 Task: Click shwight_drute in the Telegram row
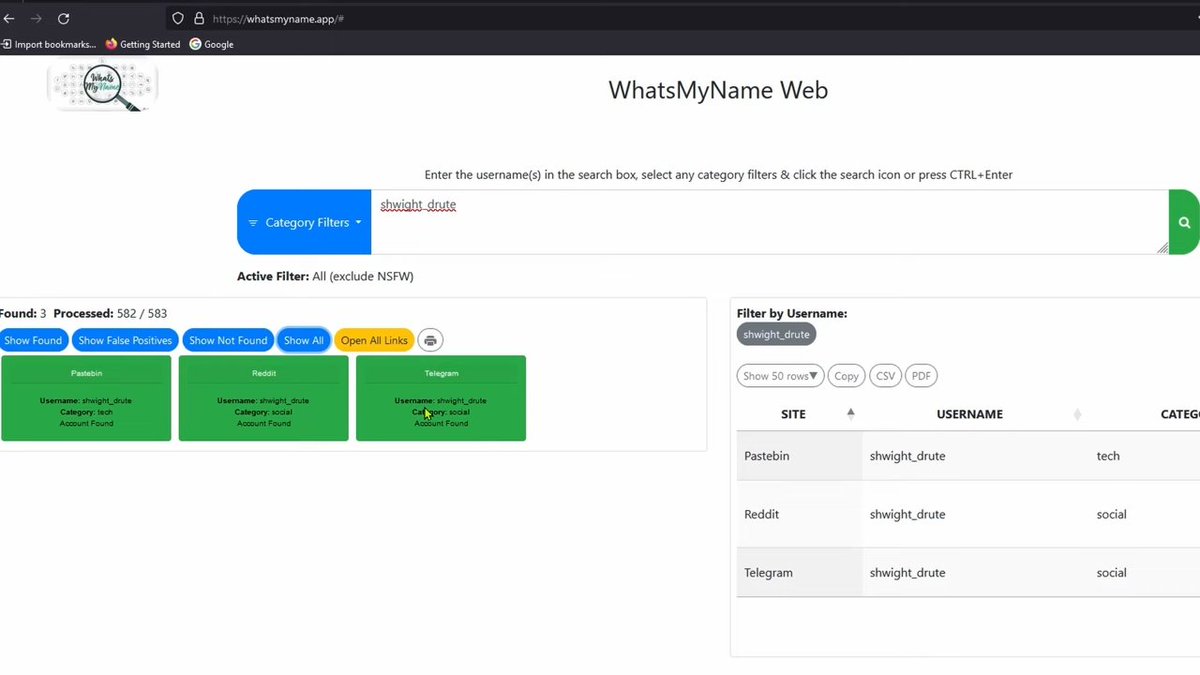tap(907, 573)
